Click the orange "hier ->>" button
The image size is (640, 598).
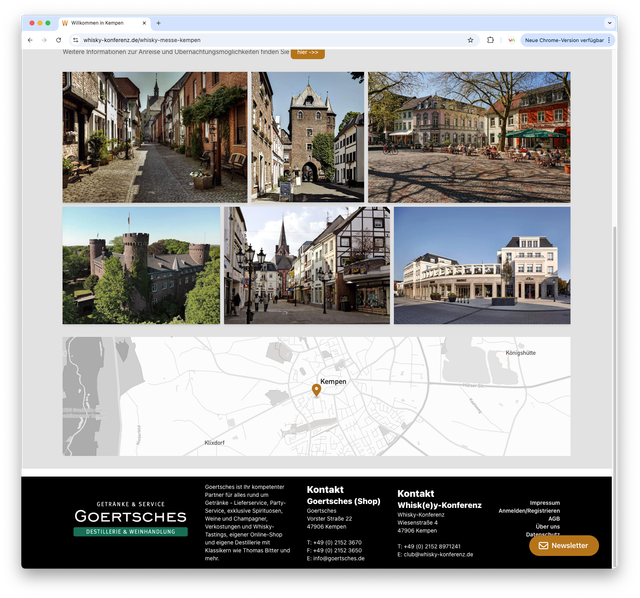coord(307,51)
